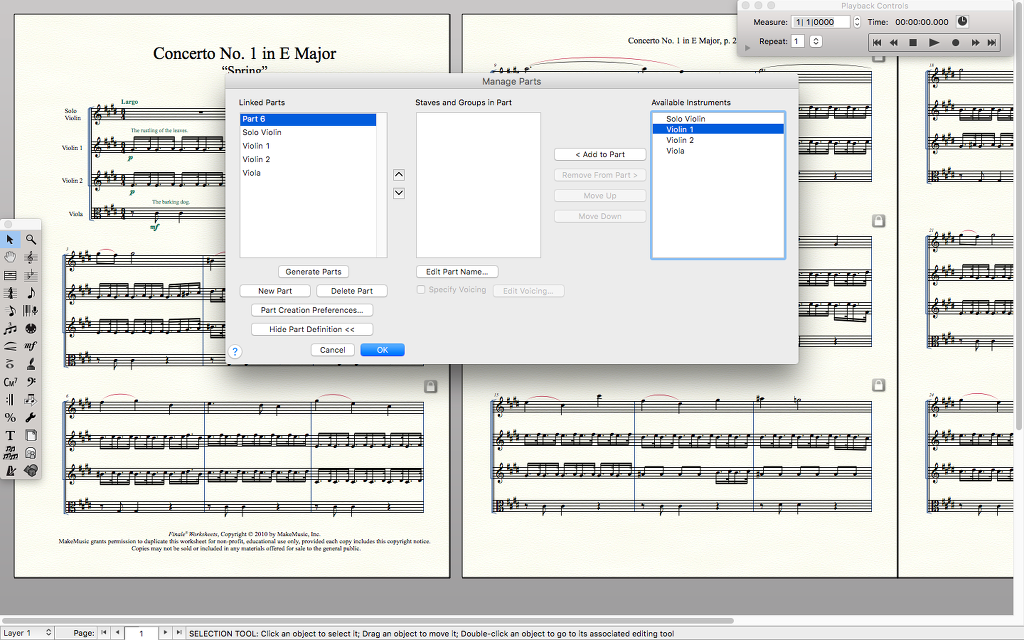Select the Clef bass-clef tool
The width and height of the screenshot is (1024, 640).
pyautogui.click(x=31, y=382)
